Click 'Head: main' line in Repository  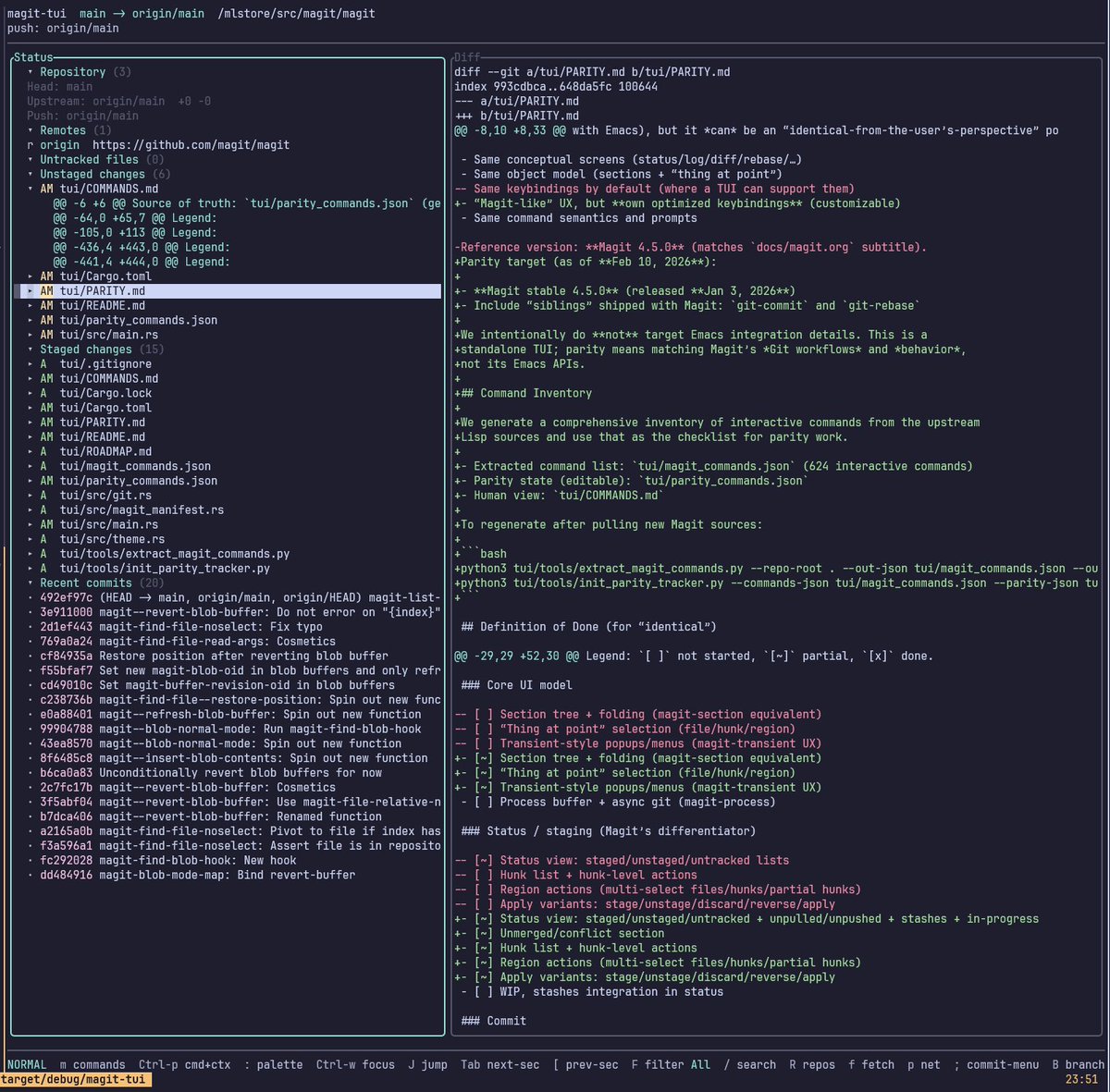click(59, 87)
